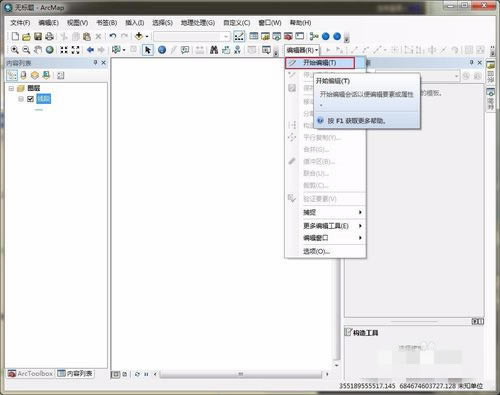Expand the Select Features tool dropdown arrow

tap(124, 50)
